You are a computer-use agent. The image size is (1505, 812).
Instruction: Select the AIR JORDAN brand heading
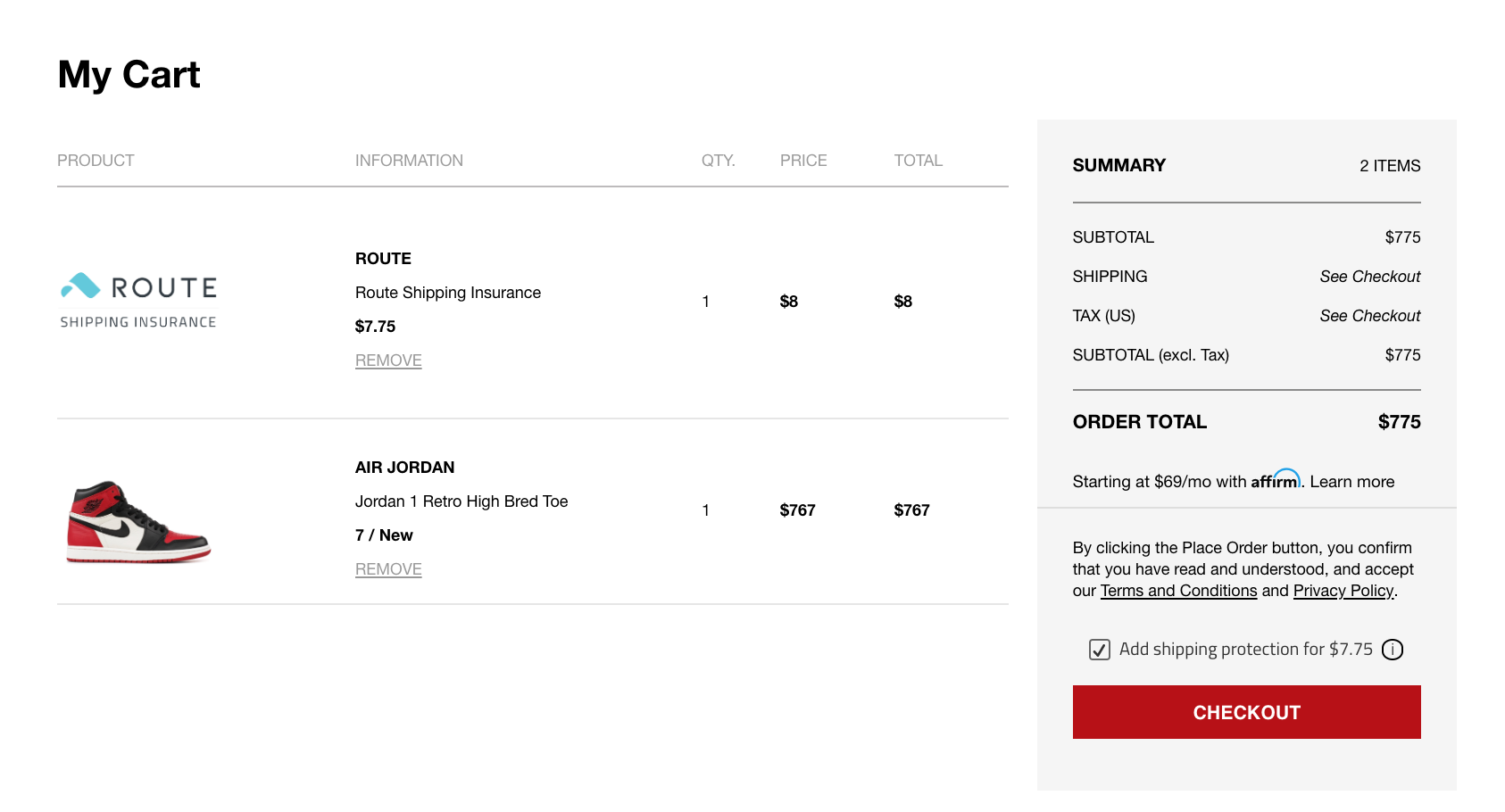(405, 468)
